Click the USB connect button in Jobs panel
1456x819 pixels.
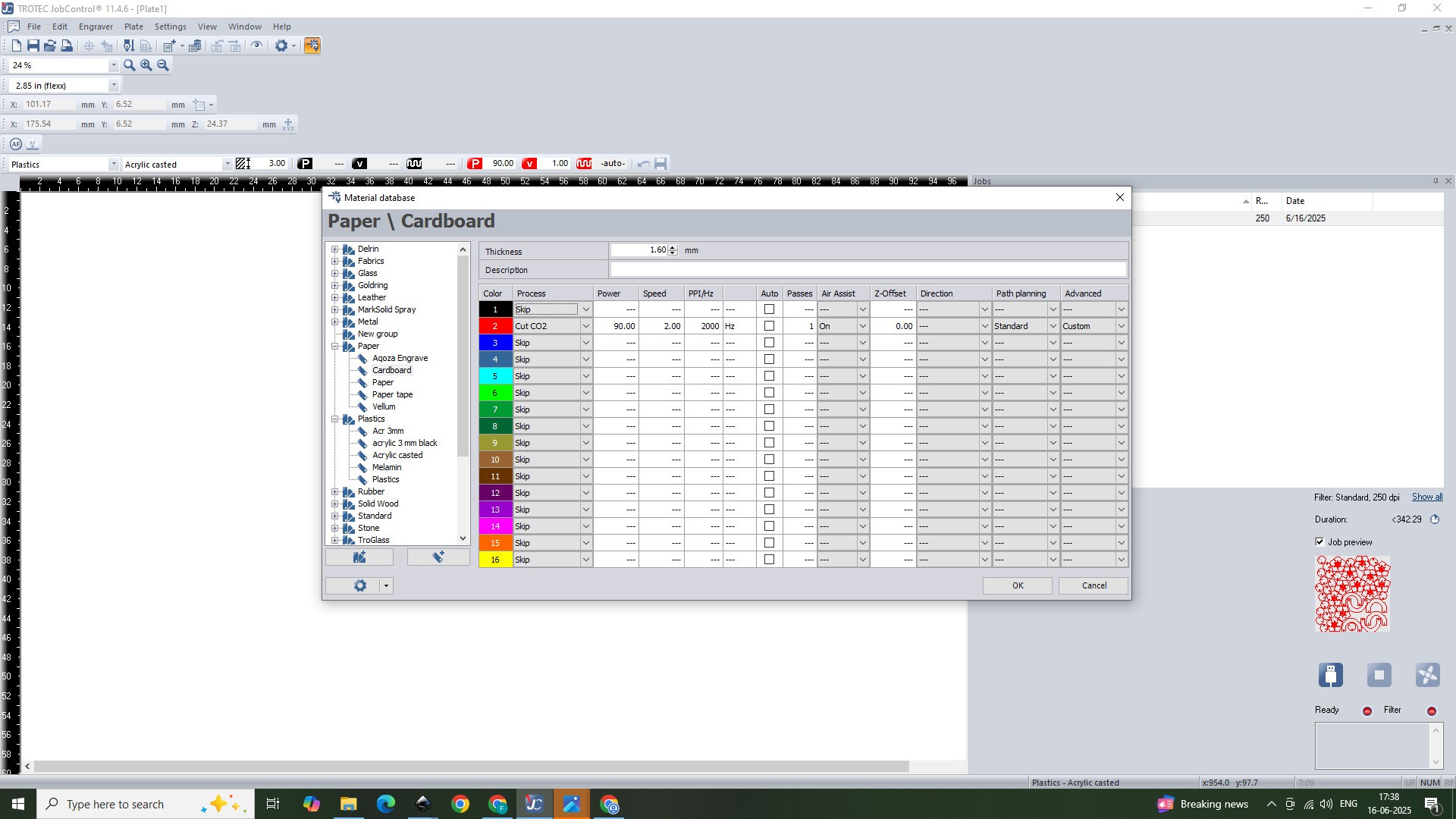[x=1331, y=675]
